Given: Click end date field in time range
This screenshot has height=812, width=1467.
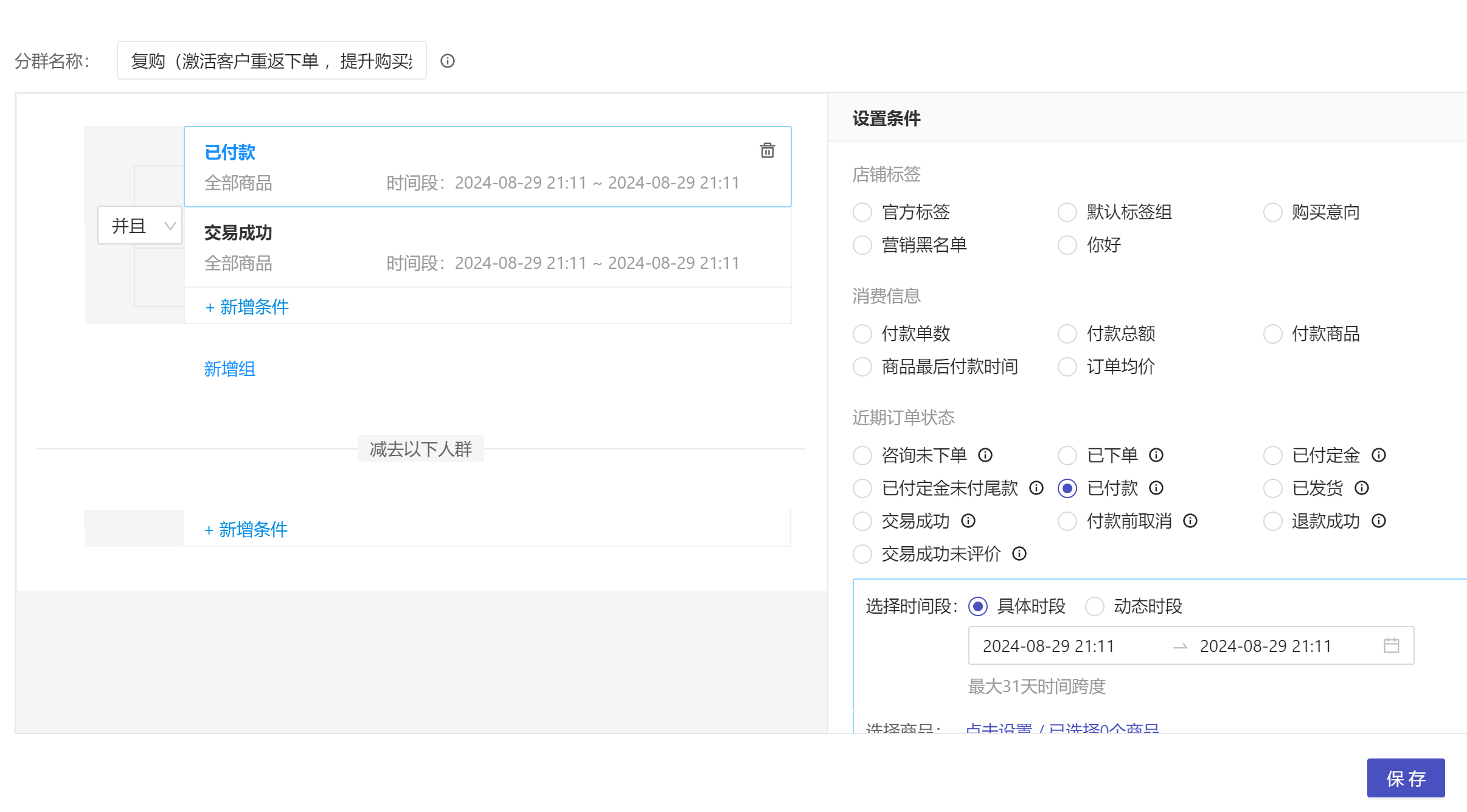Looking at the screenshot, I should [x=1266, y=646].
